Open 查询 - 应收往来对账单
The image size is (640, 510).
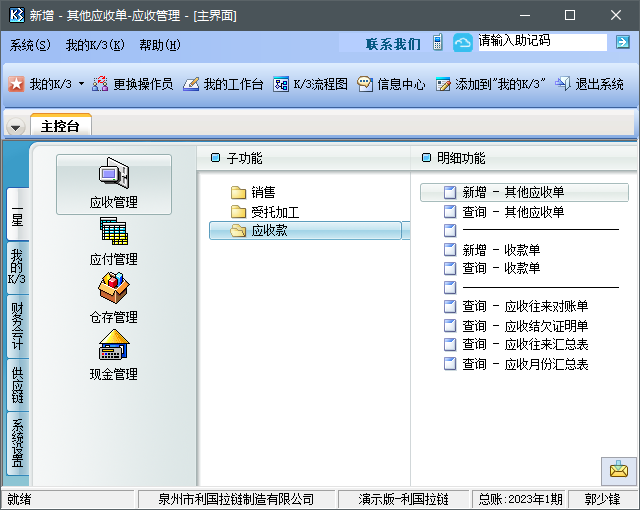[x=525, y=306]
